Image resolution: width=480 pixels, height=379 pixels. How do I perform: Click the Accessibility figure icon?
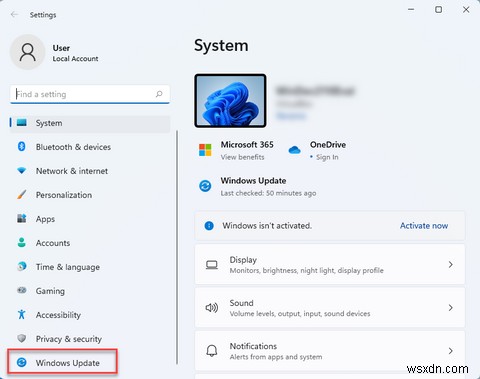click(22, 314)
